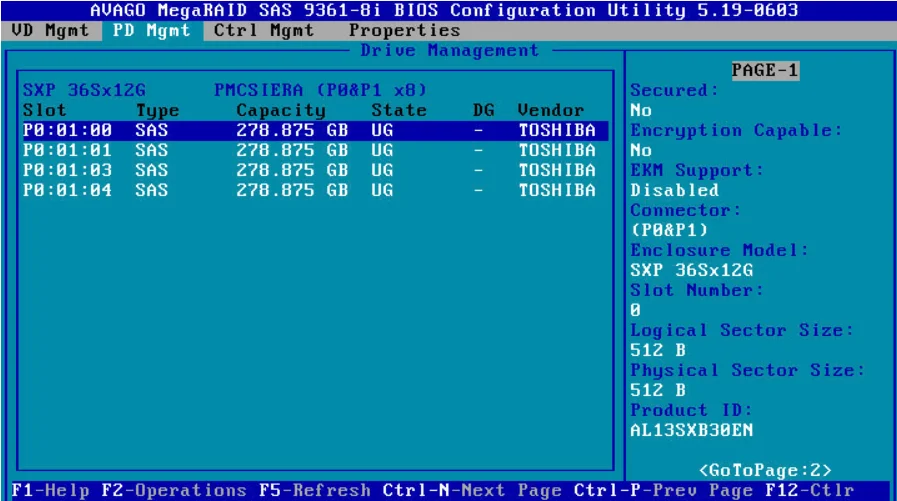Click the SAS type of P0:01:00

click(152, 130)
